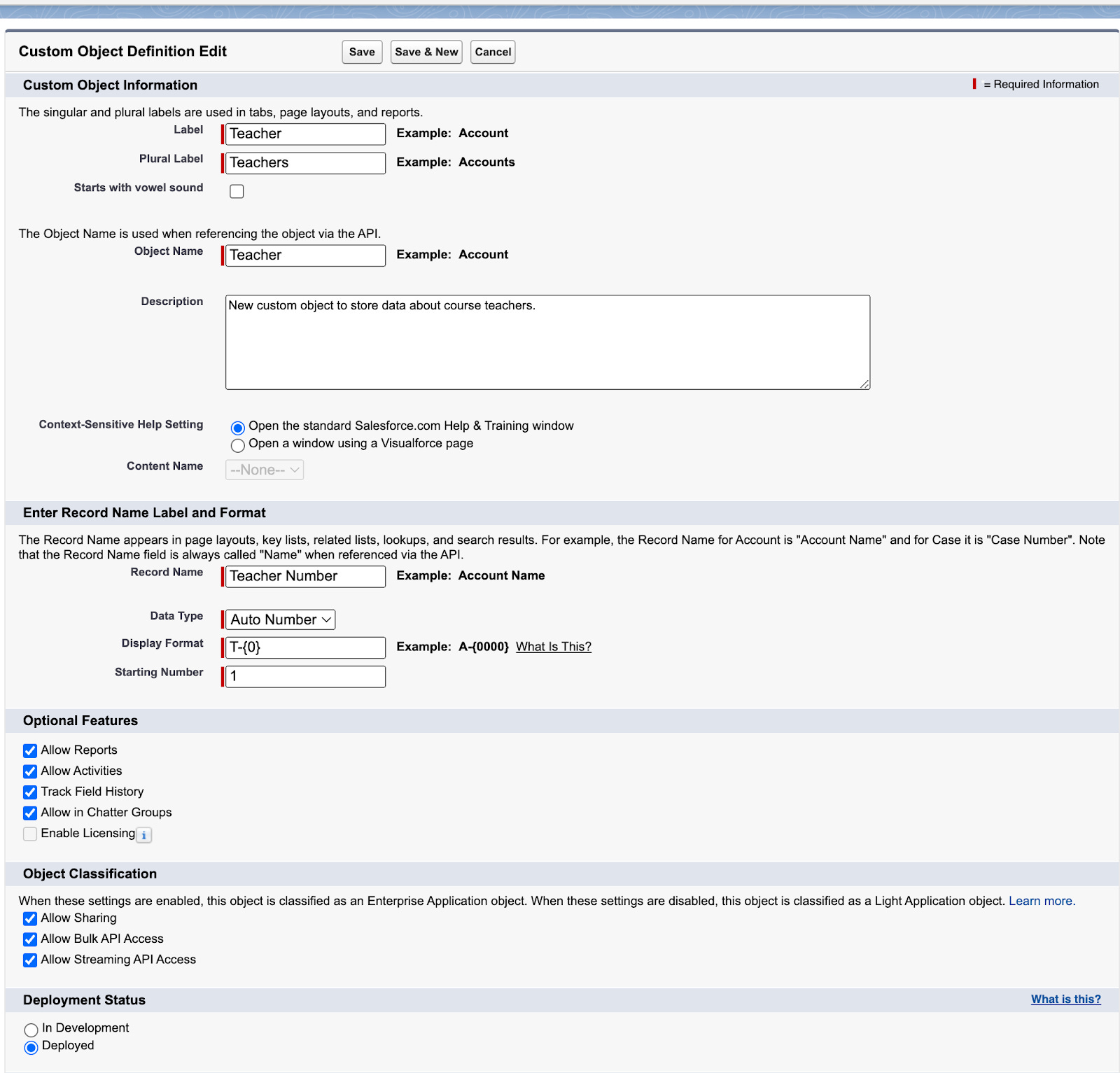The height and width of the screenshot is (1073, 1120).
Task: Open the Content Name dropdown
Action: (265, 470)
